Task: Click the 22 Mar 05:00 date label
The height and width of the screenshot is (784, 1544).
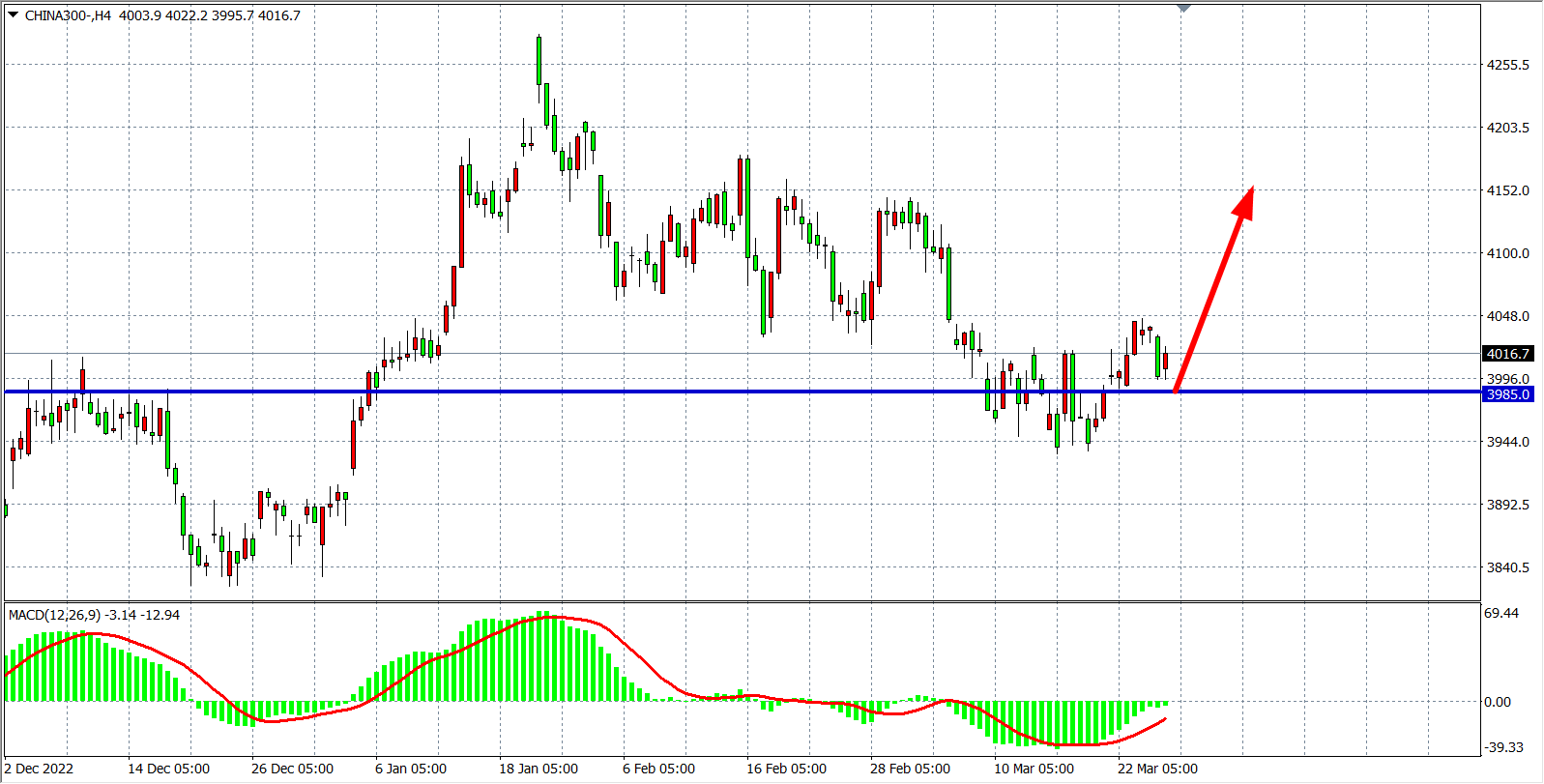Action: pyautogui.click(x=1157, y=769)
